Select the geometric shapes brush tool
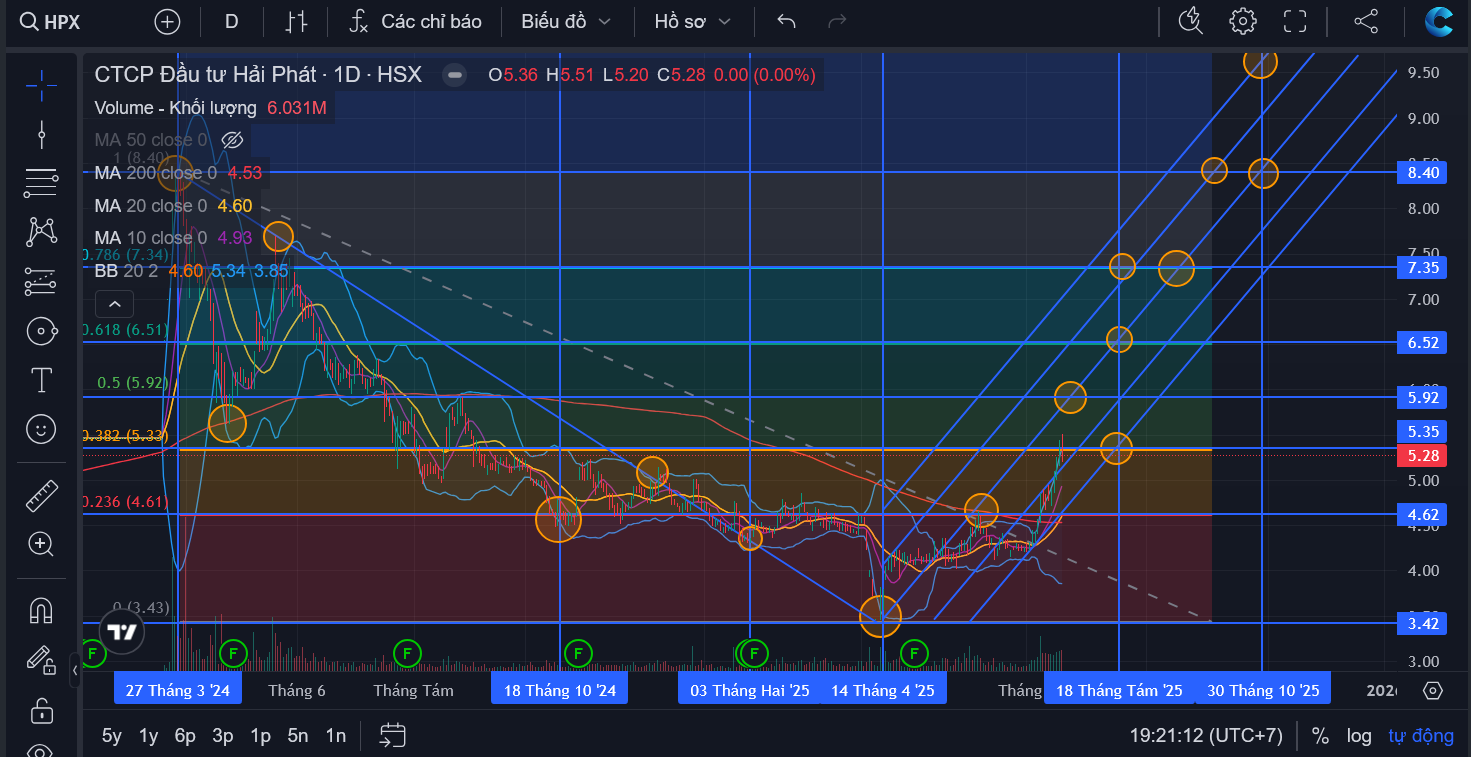 pyautogui.click(x=41, y=331)
